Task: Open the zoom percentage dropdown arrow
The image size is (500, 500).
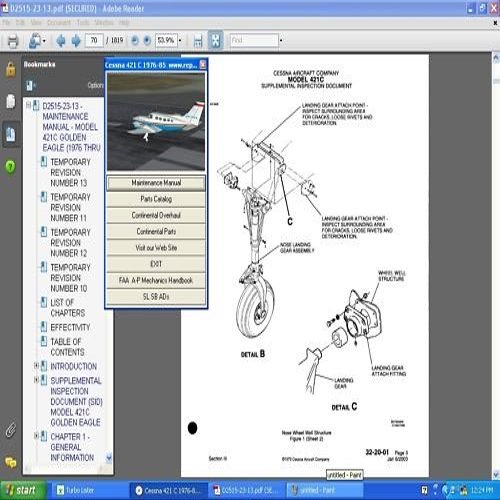Action: 180,41
